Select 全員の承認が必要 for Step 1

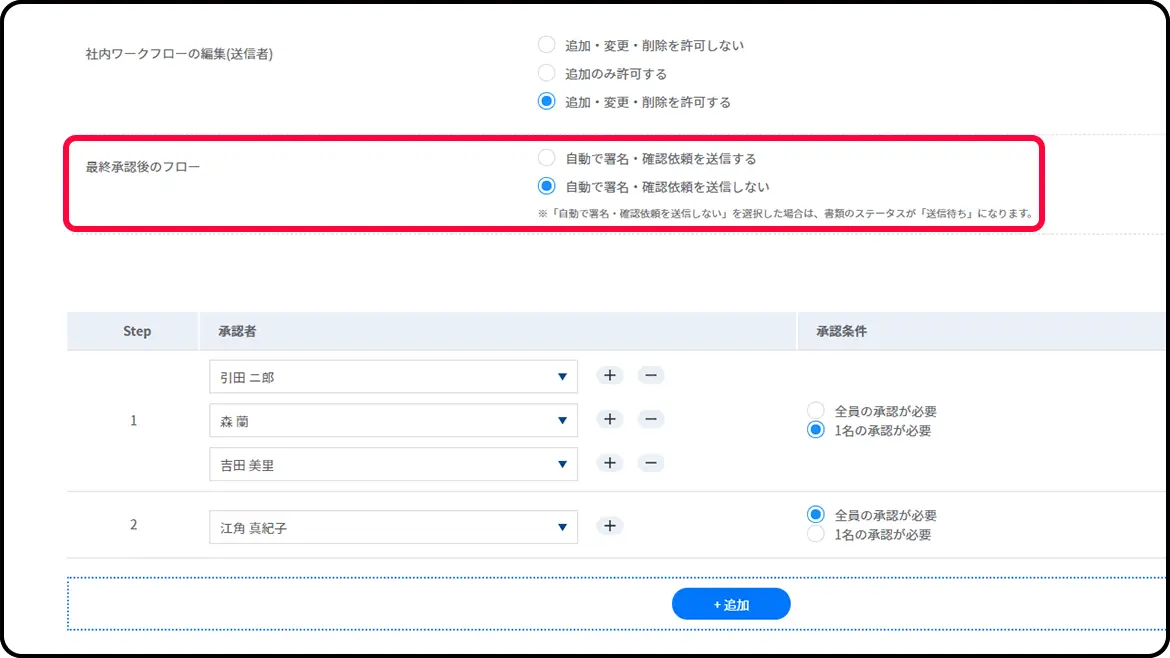point(816,411)
